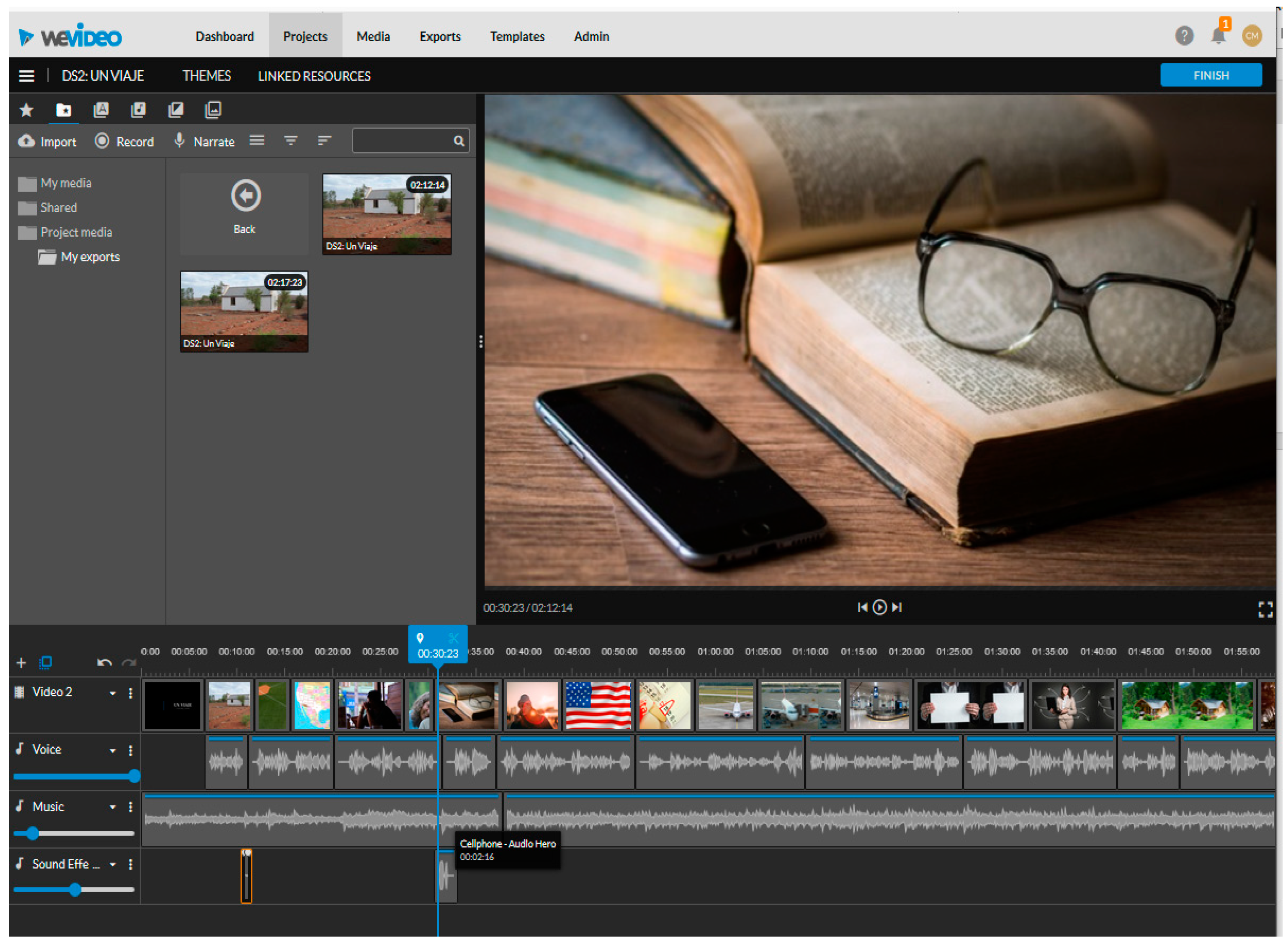
Task: Enter fullscreen preview mode
Action: click(1265, 610)
